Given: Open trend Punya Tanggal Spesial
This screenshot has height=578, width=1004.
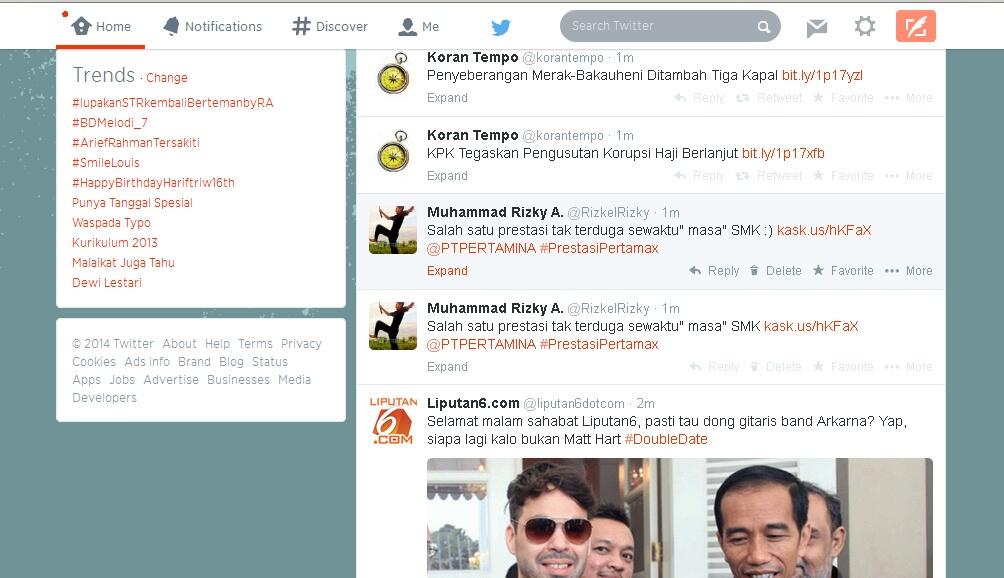Looking at the screenshot, I should point(133,202).
